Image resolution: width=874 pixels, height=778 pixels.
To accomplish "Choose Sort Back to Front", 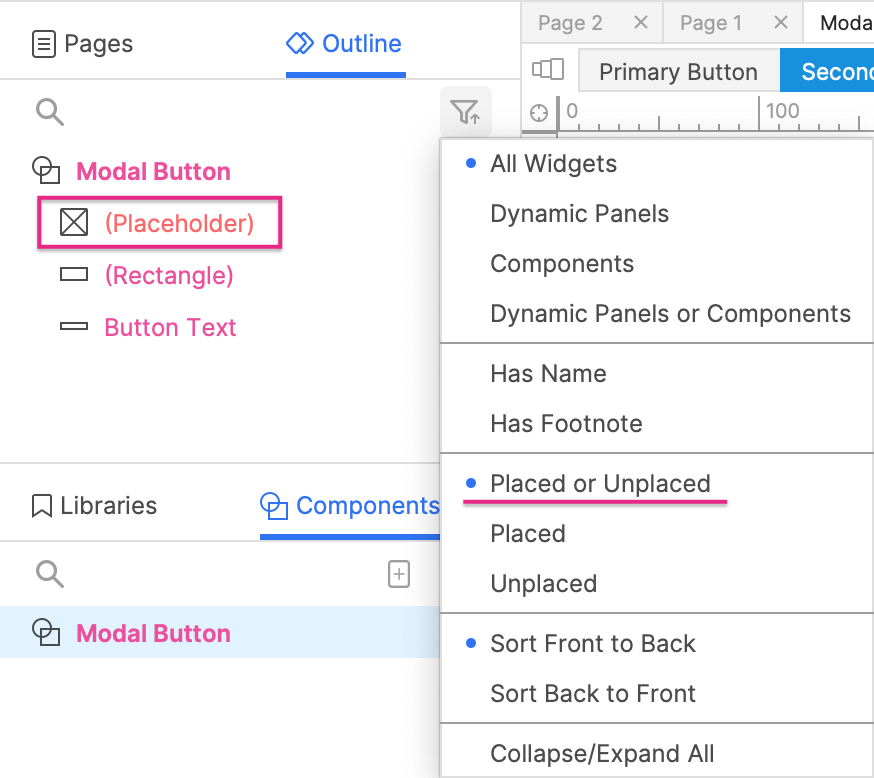I will [x=593, y=694].
